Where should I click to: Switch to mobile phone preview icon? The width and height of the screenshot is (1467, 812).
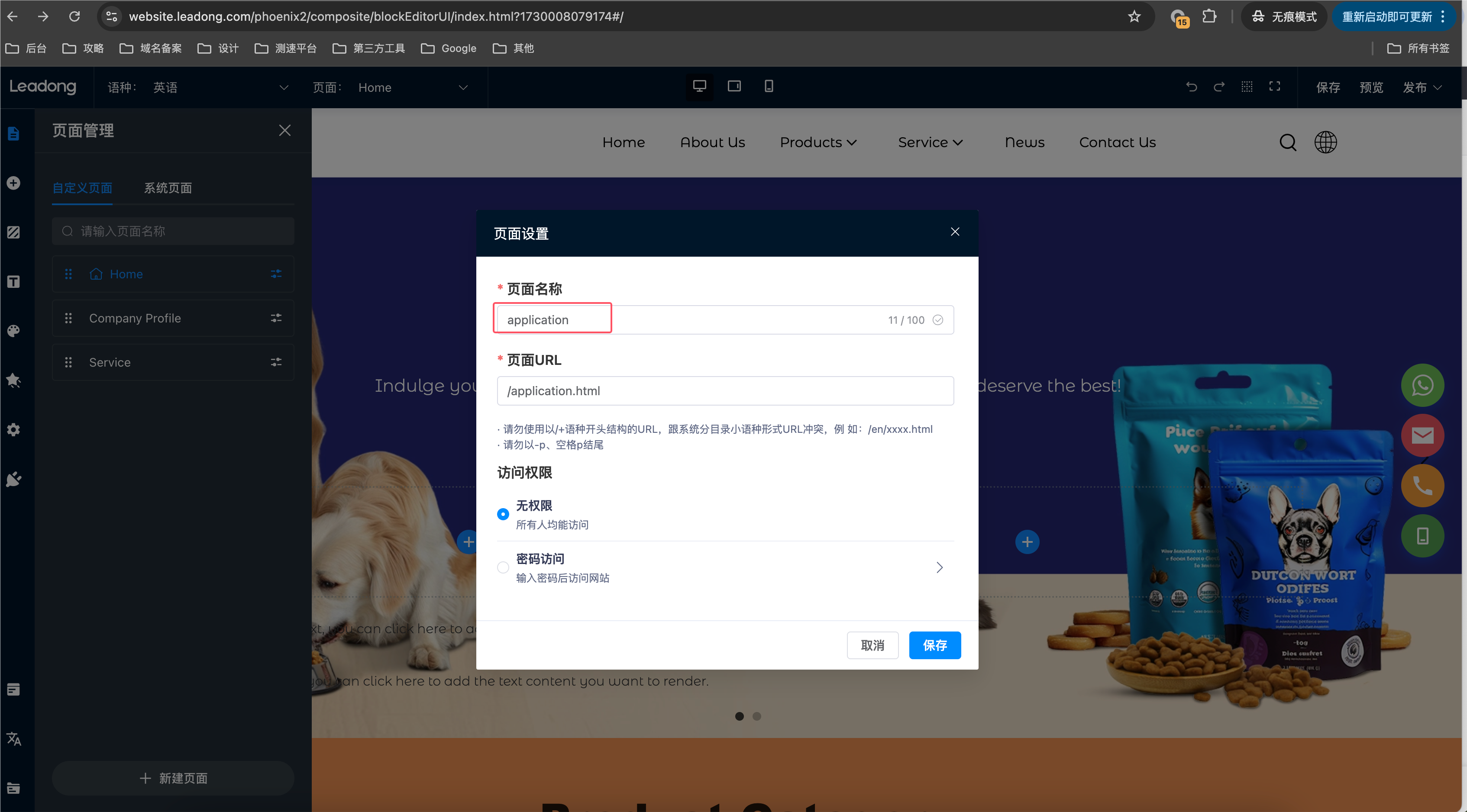768,87
